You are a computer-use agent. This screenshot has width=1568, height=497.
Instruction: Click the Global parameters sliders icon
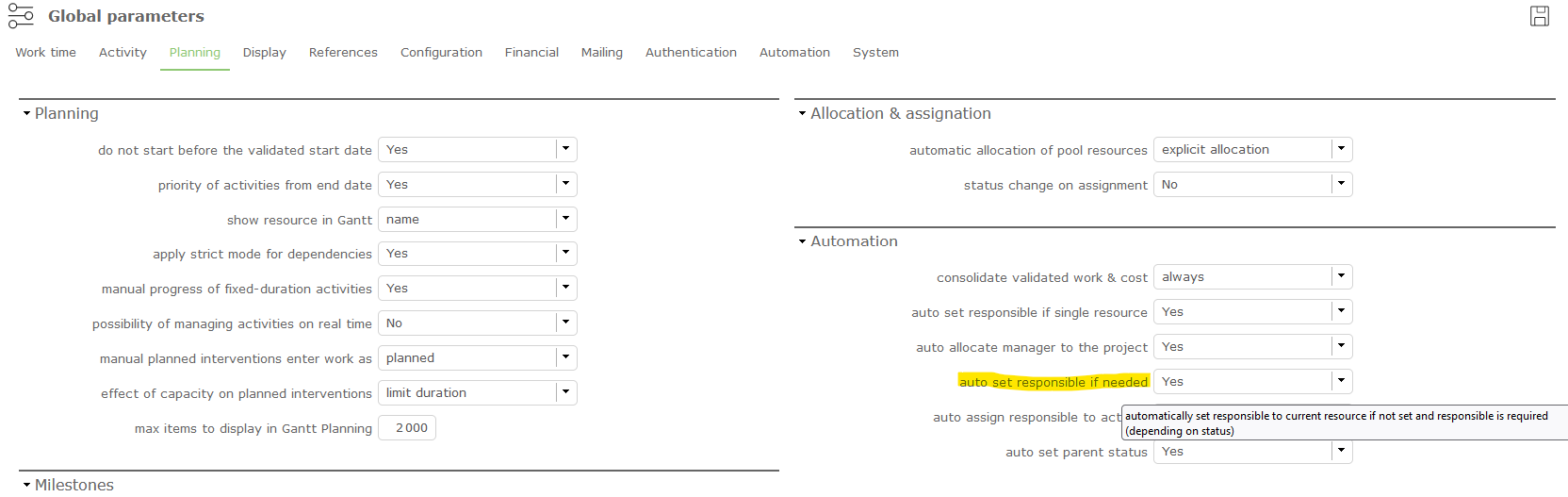21,16
